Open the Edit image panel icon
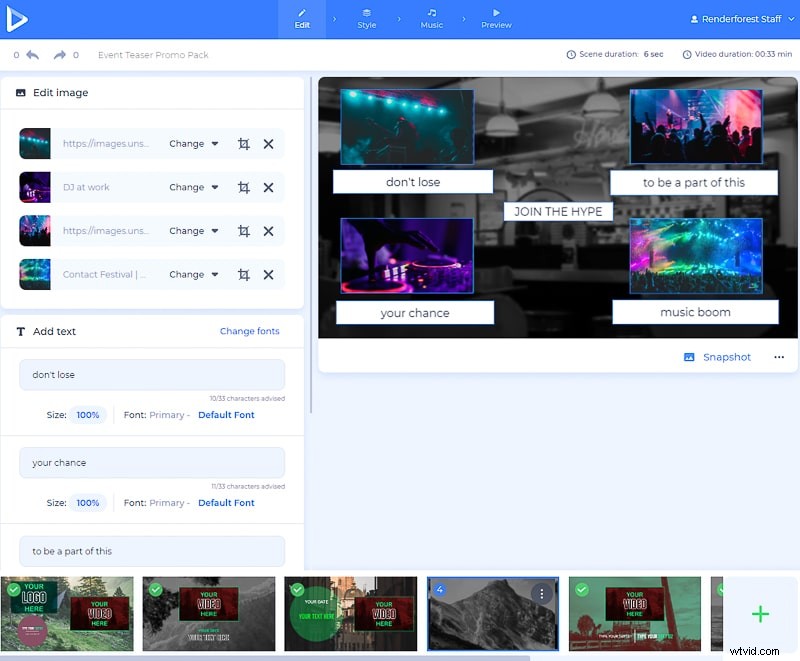This screenshot has width=800, height=661. click(20, 92)
